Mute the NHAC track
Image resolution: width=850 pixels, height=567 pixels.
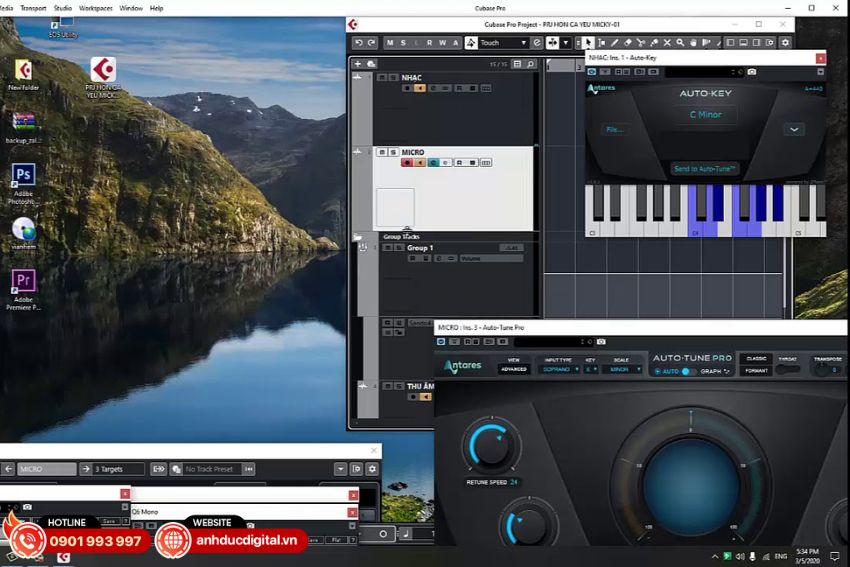[x=382, y=78]
